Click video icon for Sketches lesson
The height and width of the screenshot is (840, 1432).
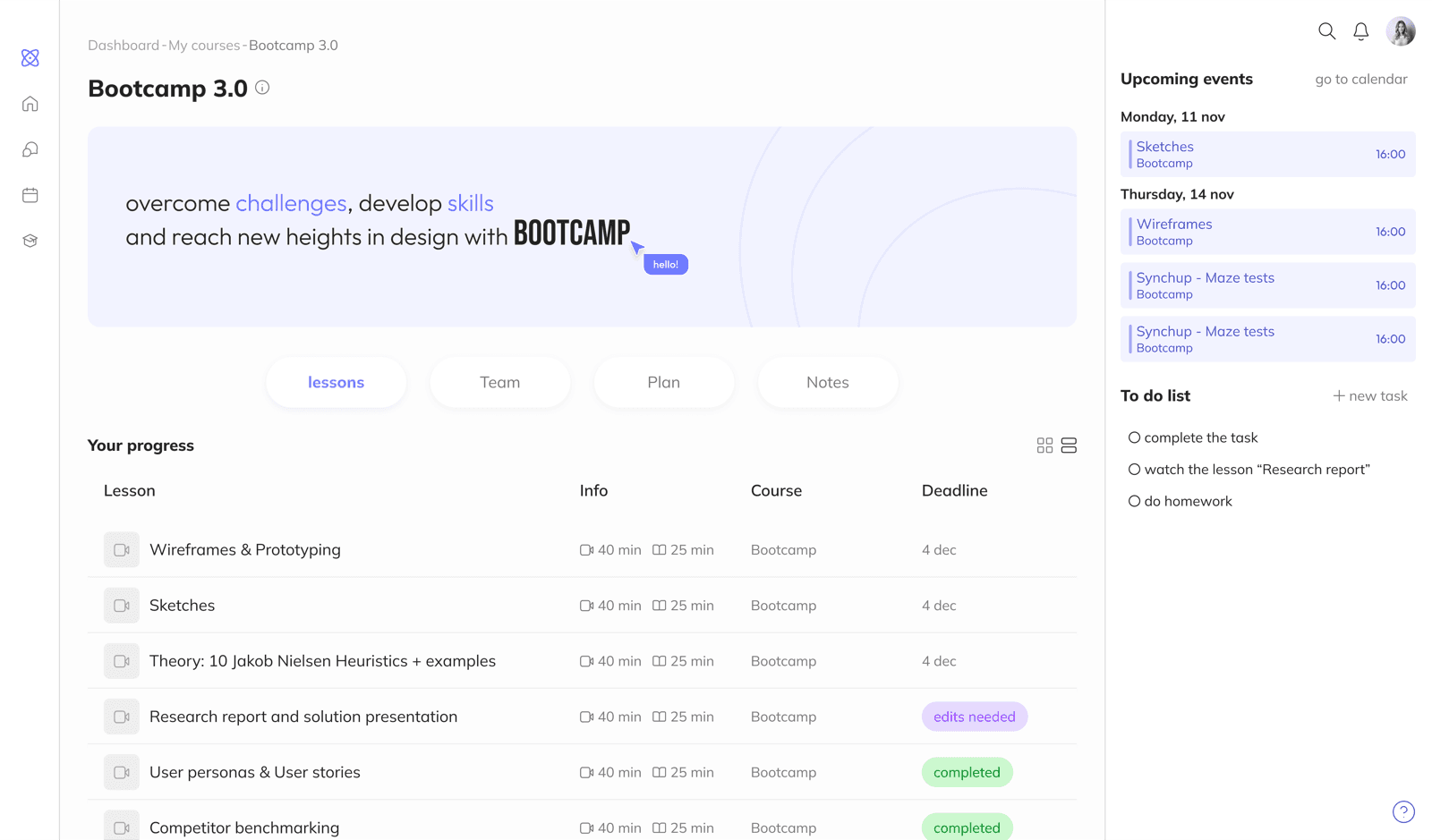(122, 606)
